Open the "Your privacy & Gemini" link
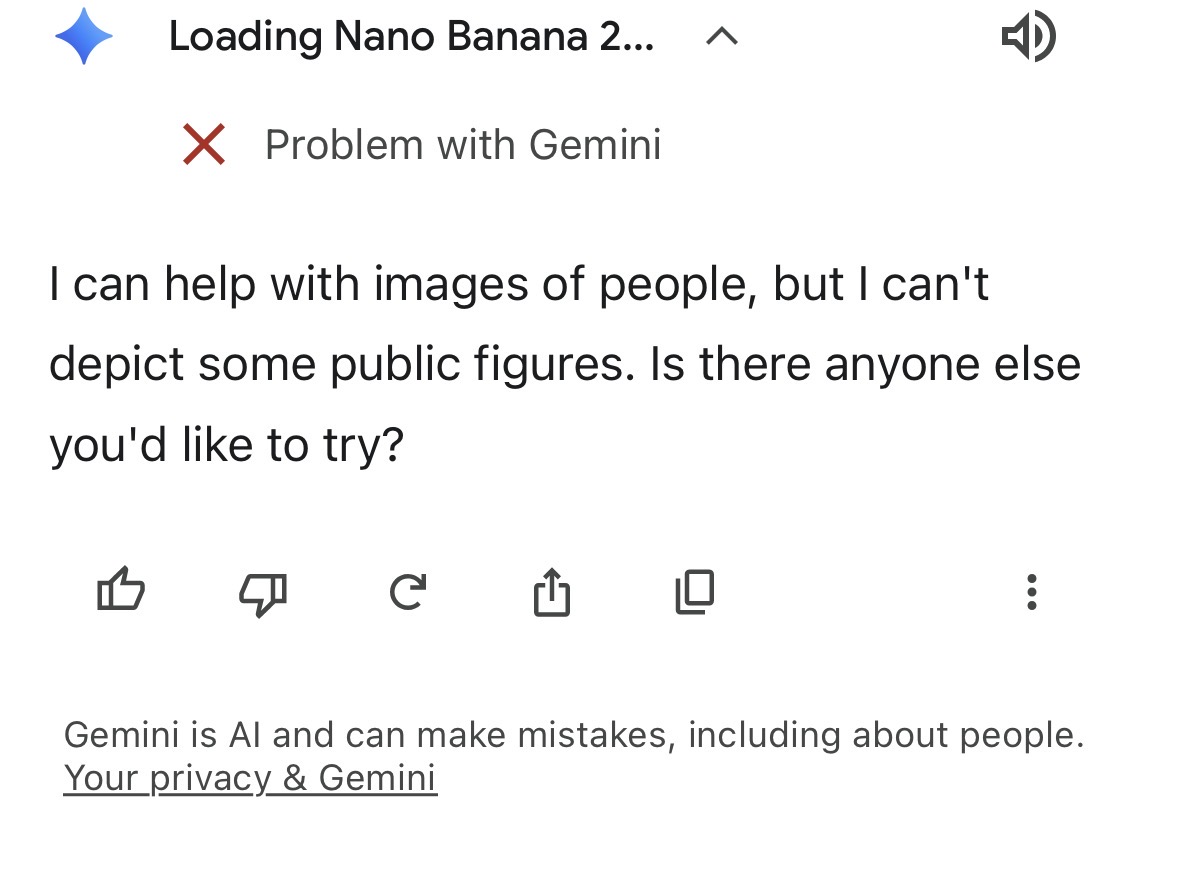 250,778
